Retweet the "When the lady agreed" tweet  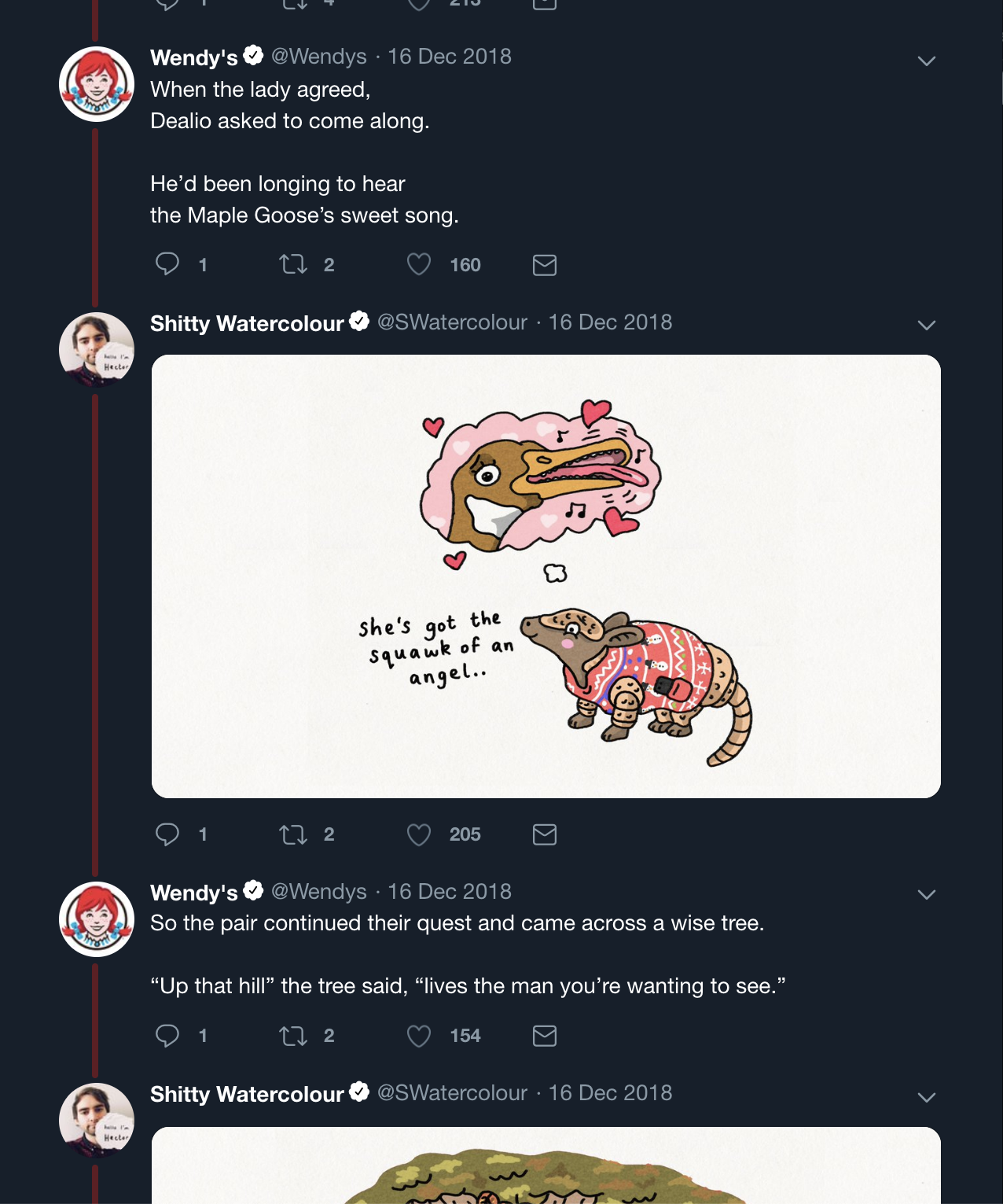293,264
